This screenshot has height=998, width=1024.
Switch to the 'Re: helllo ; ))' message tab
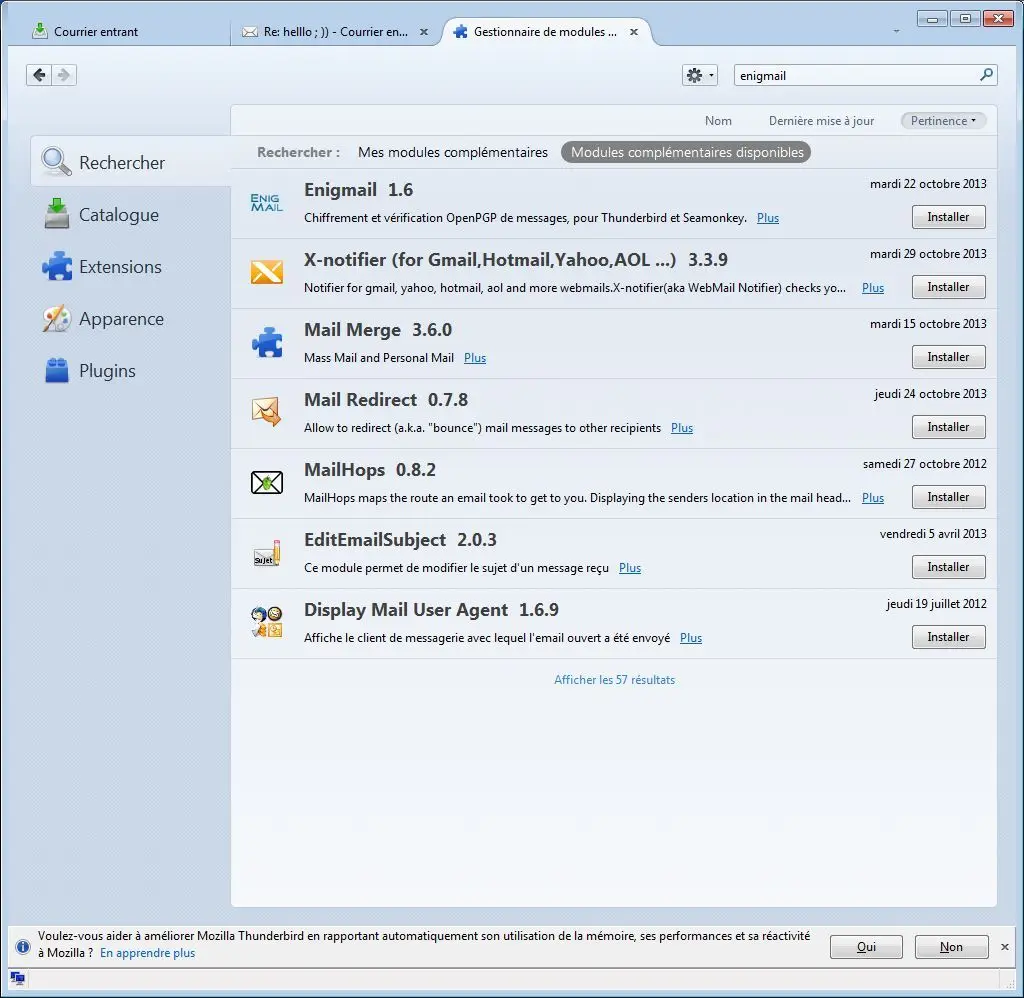point(336,31)
